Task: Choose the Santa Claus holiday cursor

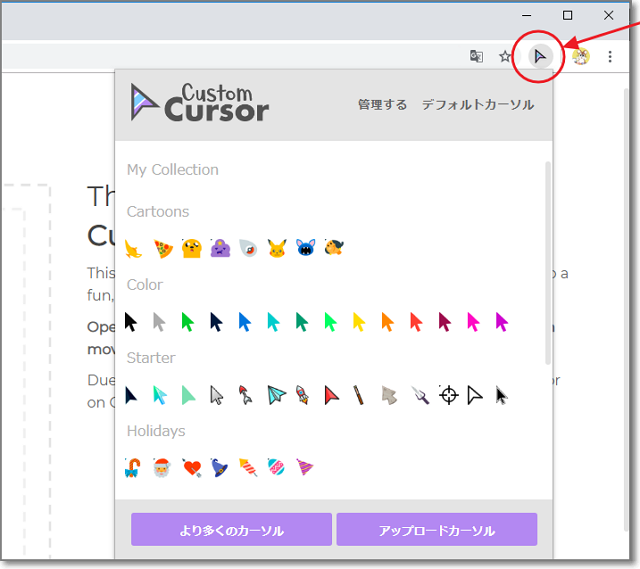Action: 162,467
